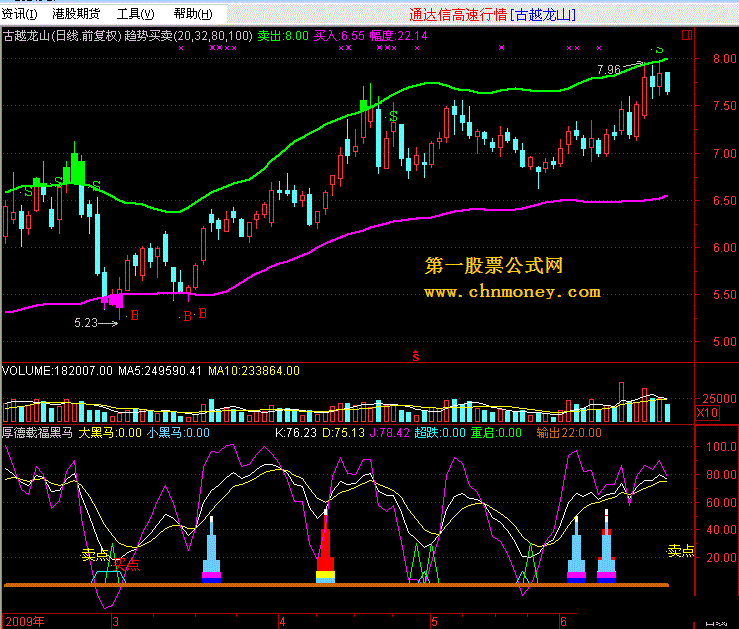Open the 港股期货 menu
This screenshot has width=739, height=629.
click(76, 14)
